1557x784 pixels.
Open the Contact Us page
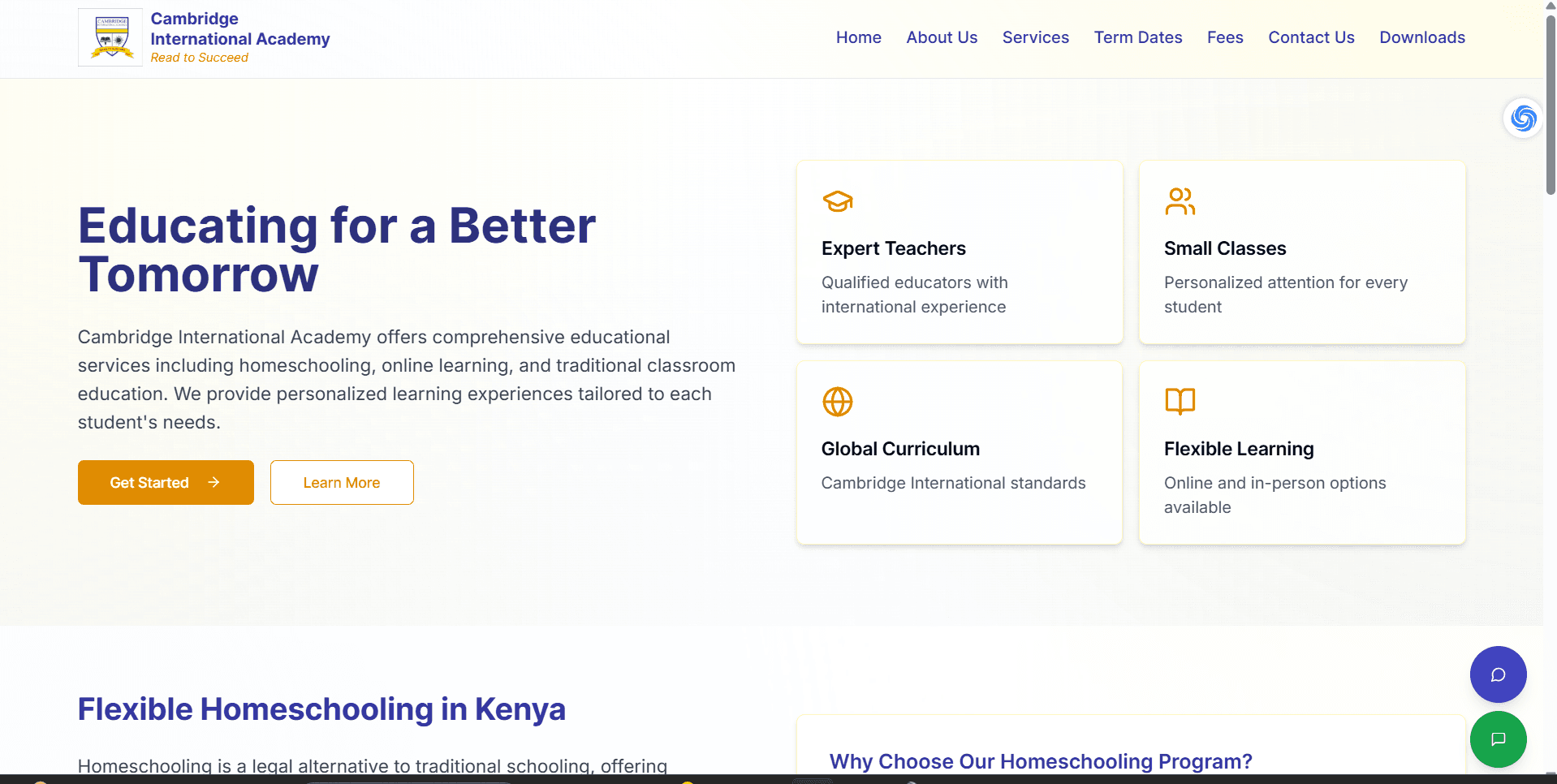(x=1311, y=37)
